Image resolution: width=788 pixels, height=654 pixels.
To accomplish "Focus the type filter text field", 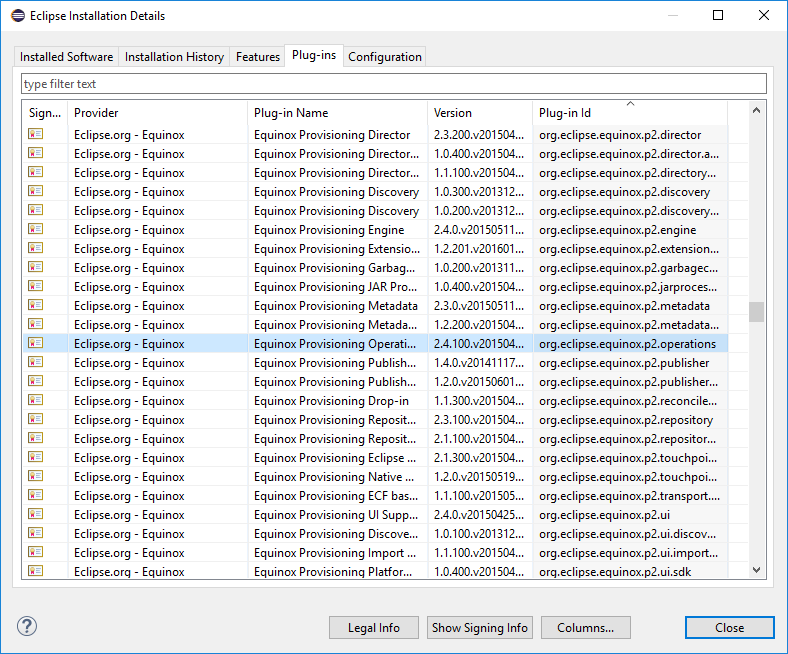I will [x=393, y=84].
